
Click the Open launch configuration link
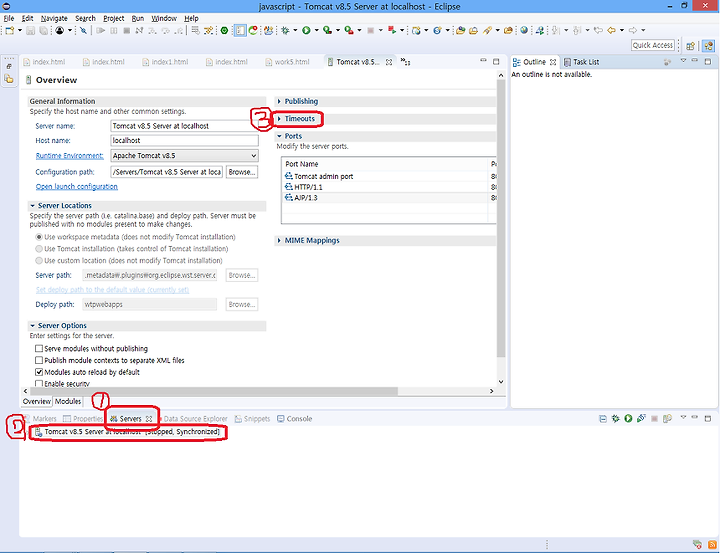77,186
